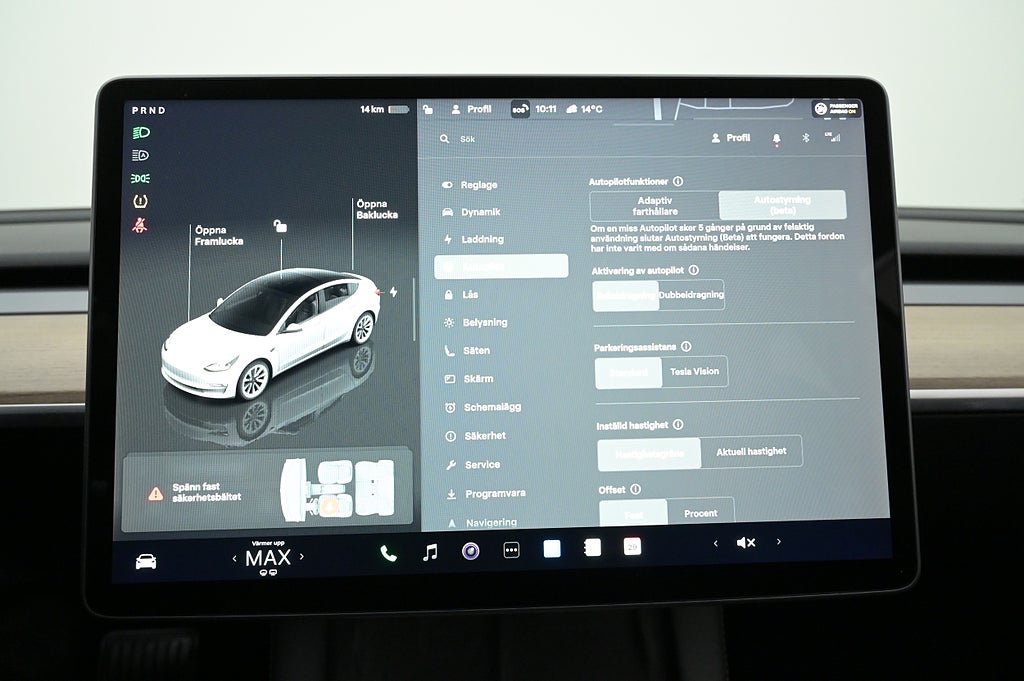1024x681 pixels.
Task: Tap the car controls icon
Action: click(x=146, y=561)
